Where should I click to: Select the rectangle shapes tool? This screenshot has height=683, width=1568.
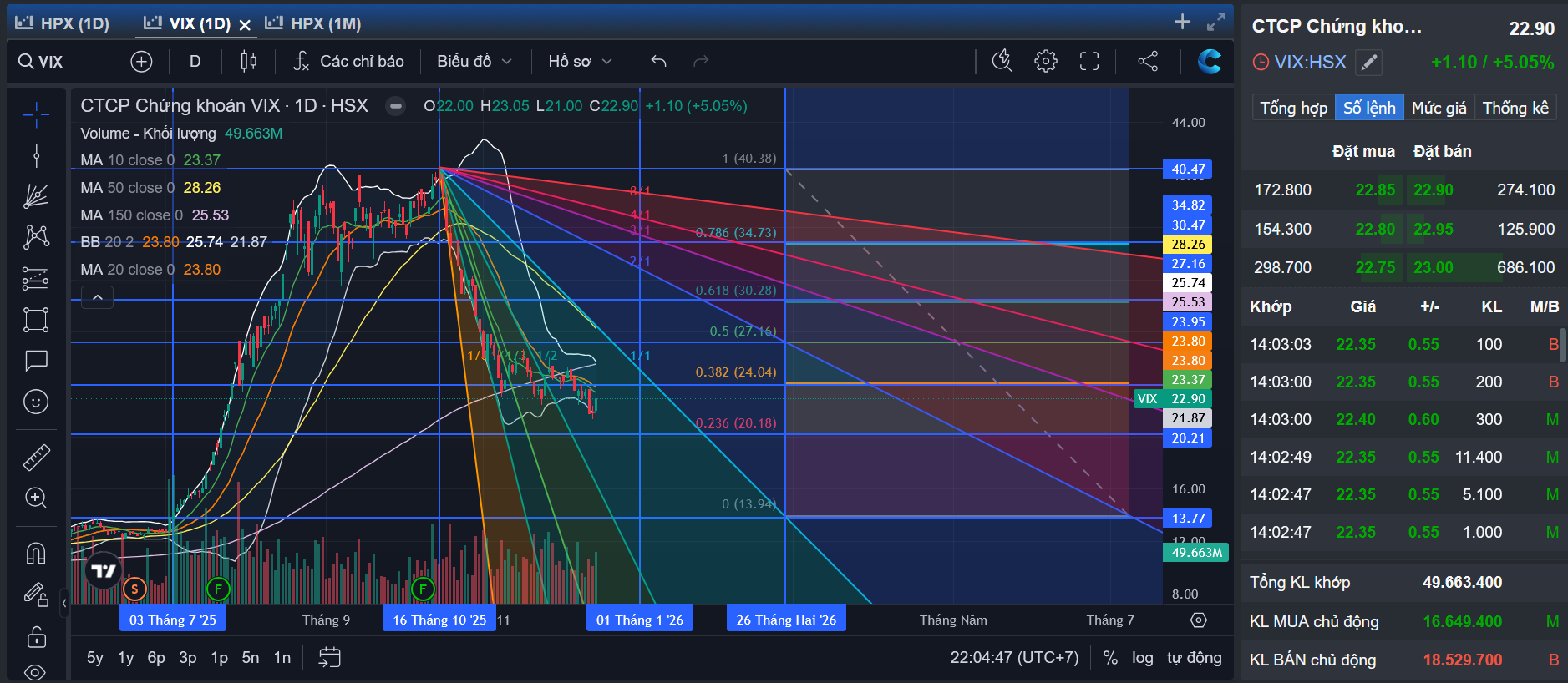coord(36,320)
